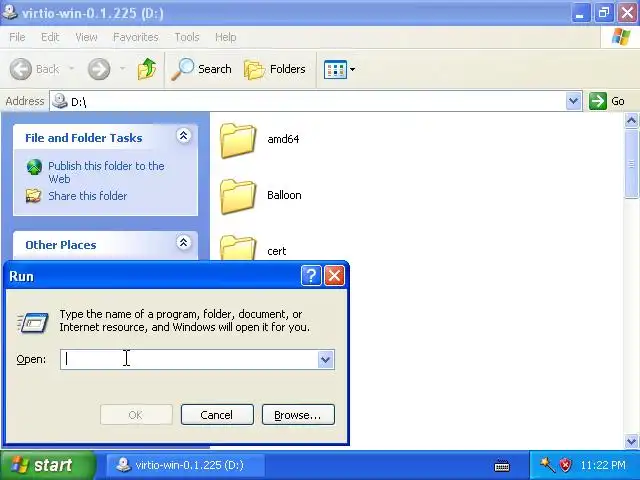Viewport: 640px width, 480px height.
Task: Open the Edit menu
Action: [x=50, y=37]
